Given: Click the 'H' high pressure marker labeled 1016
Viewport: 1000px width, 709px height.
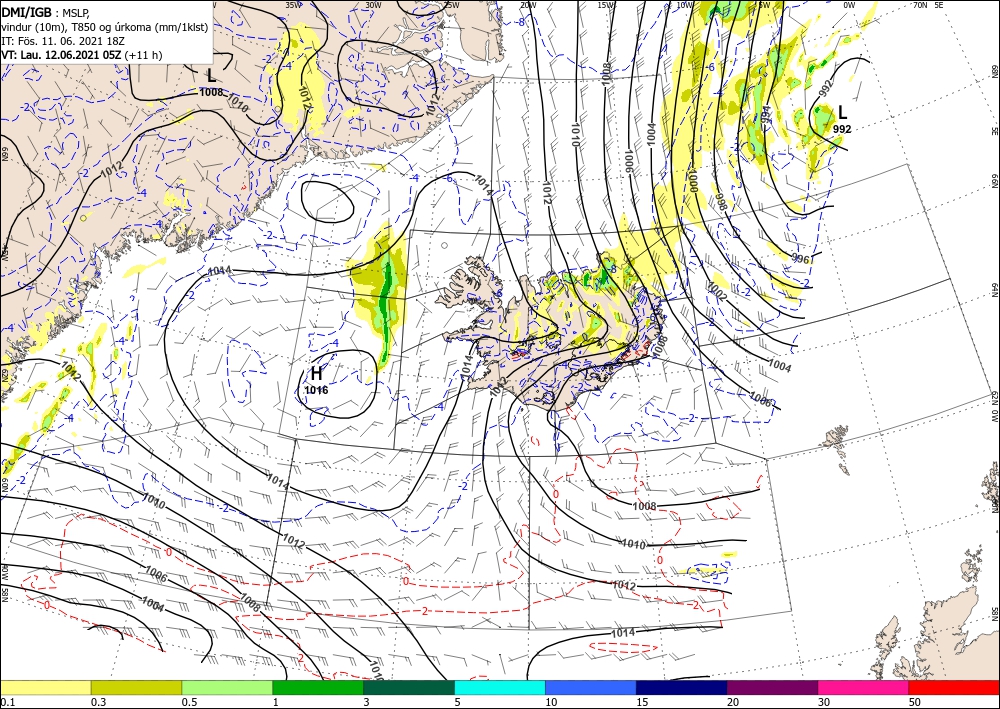Looking at the screenshot, I should tap(316, 374).
